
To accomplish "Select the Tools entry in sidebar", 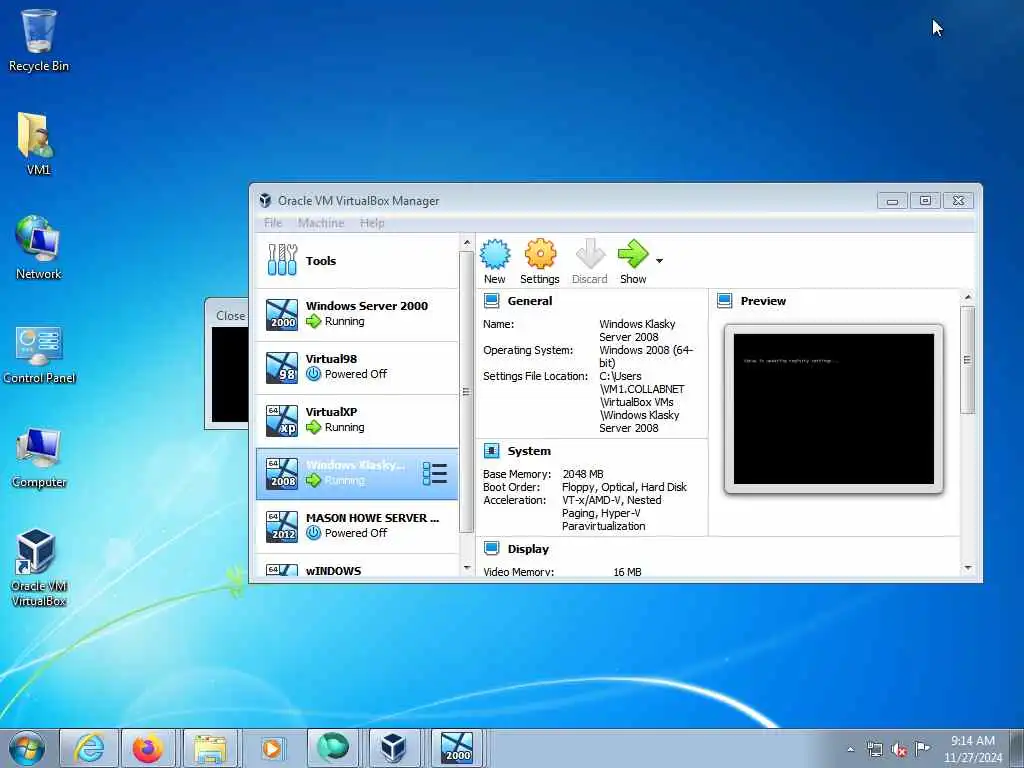I will coord(357,261).
